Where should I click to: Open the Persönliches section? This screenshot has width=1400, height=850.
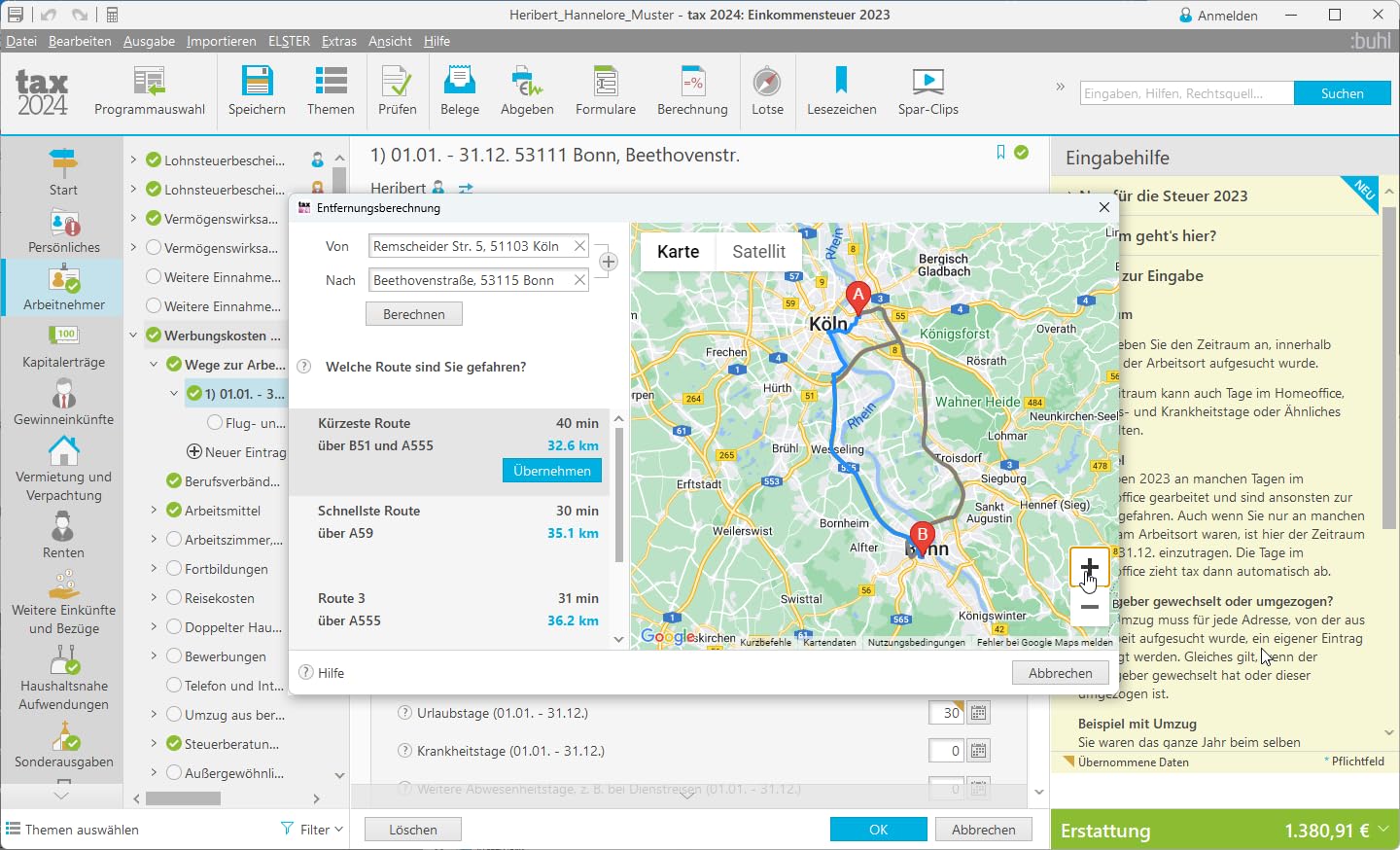tap(64, 231)
